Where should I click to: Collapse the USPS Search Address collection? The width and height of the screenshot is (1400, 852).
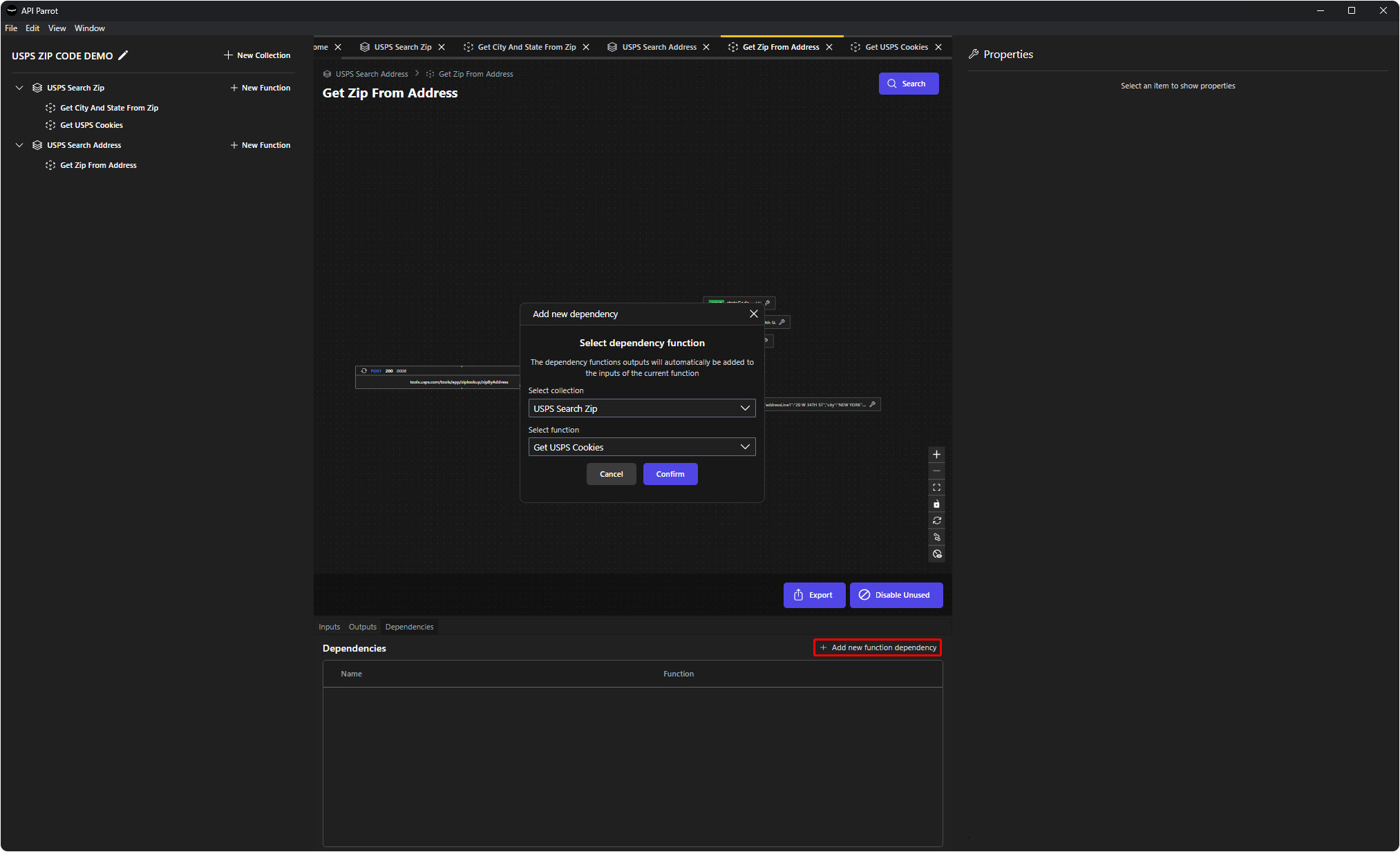tap(19, 145)
